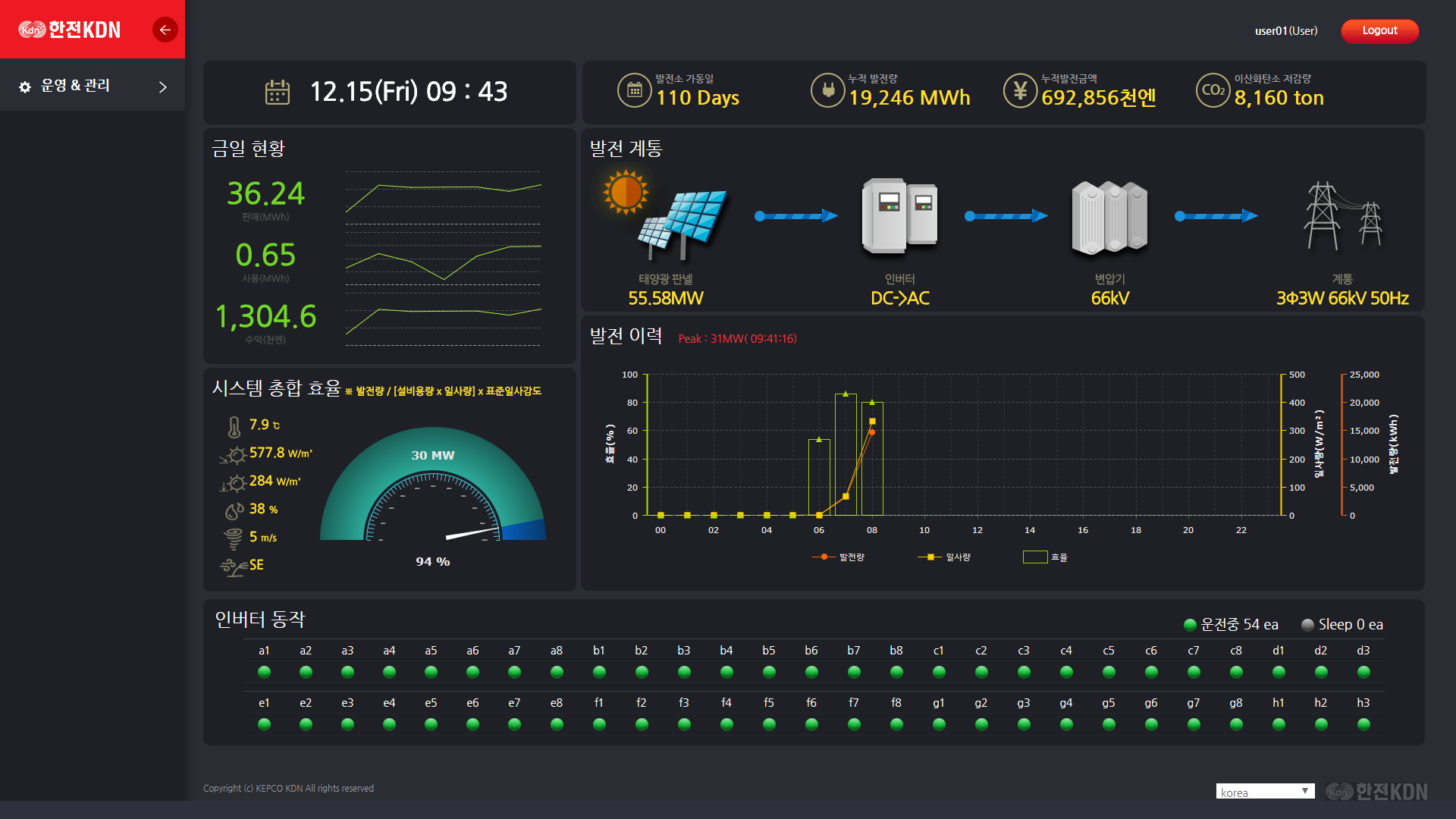Click inverter f4 status indicator
The image size is (1456, 819).
[726, 724]
